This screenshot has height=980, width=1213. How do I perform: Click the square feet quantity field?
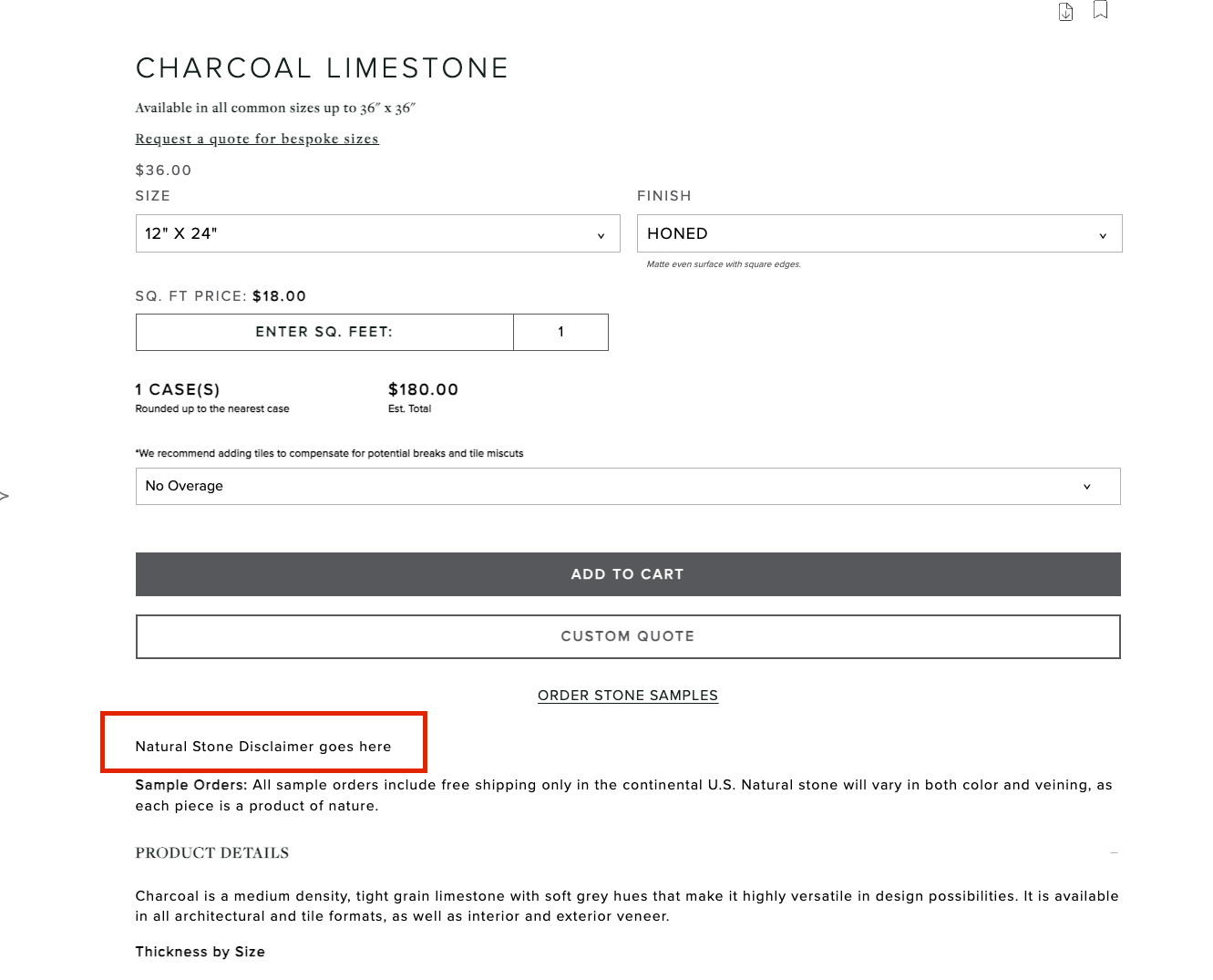click(x=560, y=332)
